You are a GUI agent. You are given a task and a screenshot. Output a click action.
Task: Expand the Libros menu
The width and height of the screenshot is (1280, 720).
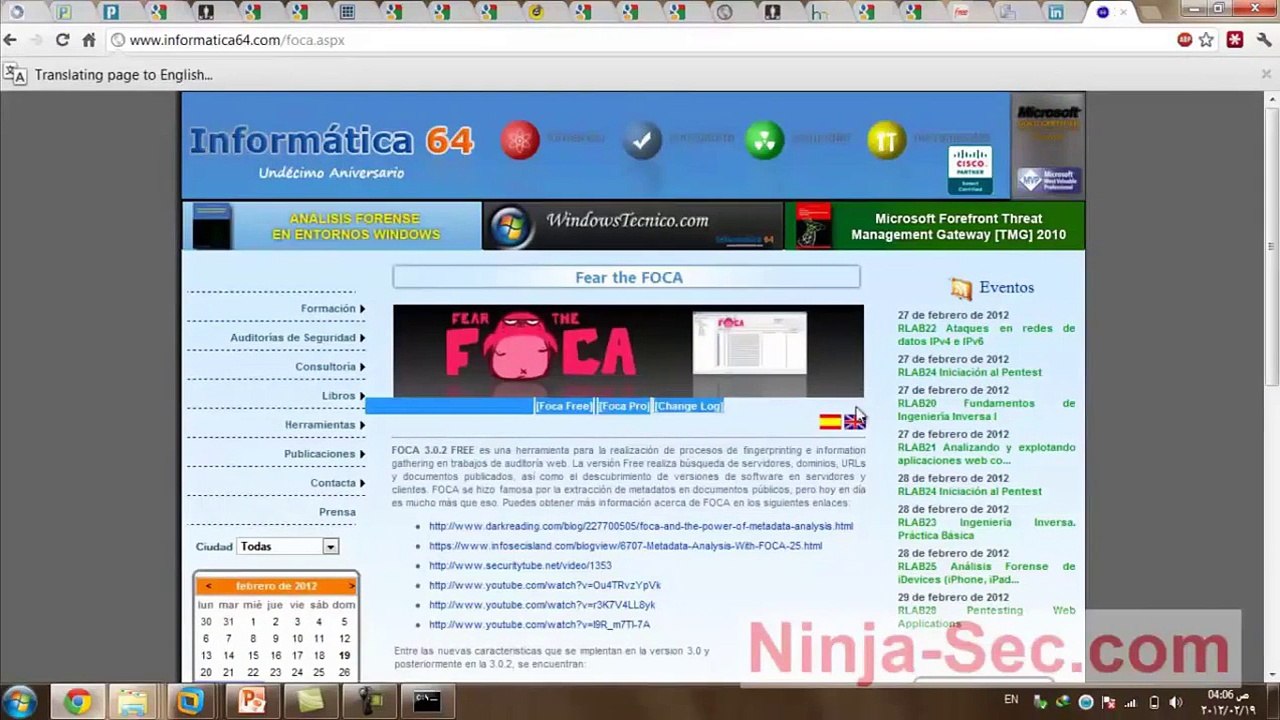coord(343,396)
